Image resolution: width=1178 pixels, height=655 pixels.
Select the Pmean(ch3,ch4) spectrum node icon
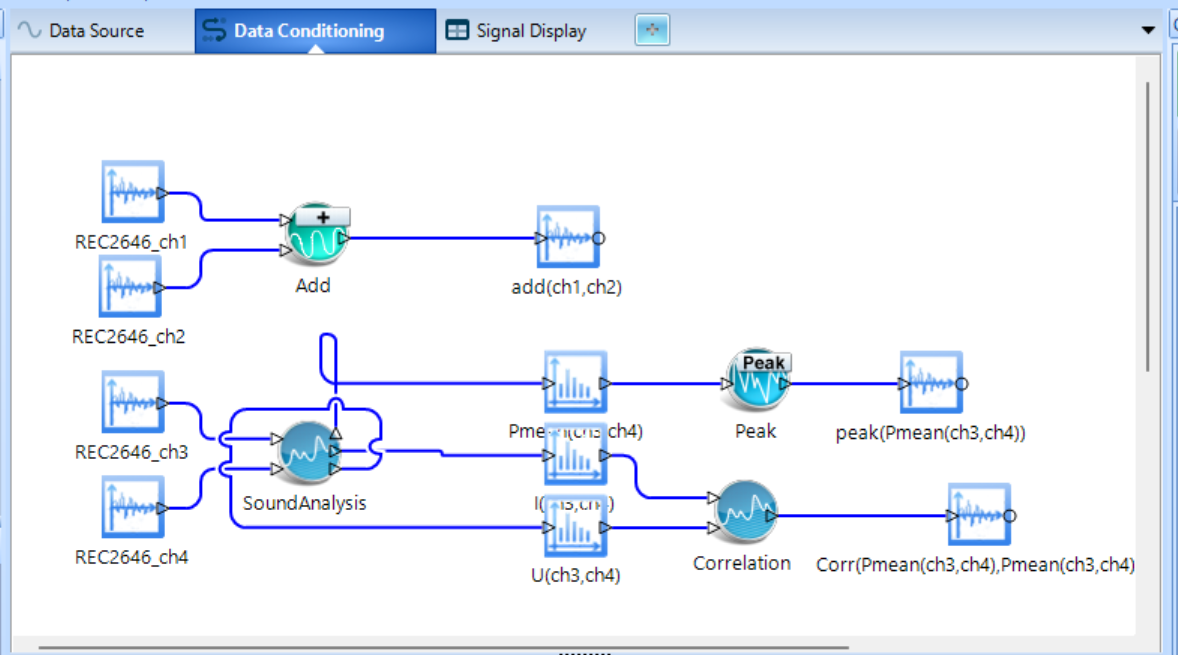[575, 382]
